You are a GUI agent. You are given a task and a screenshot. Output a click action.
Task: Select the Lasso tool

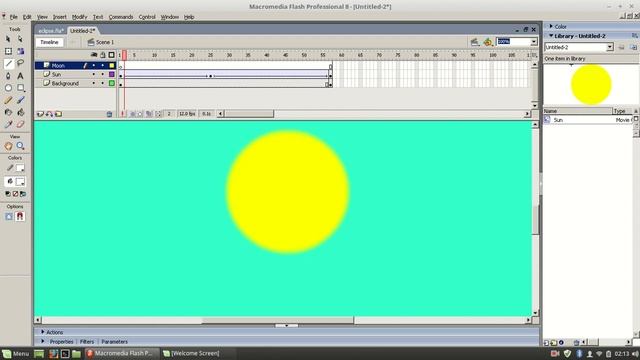point(20,63)
